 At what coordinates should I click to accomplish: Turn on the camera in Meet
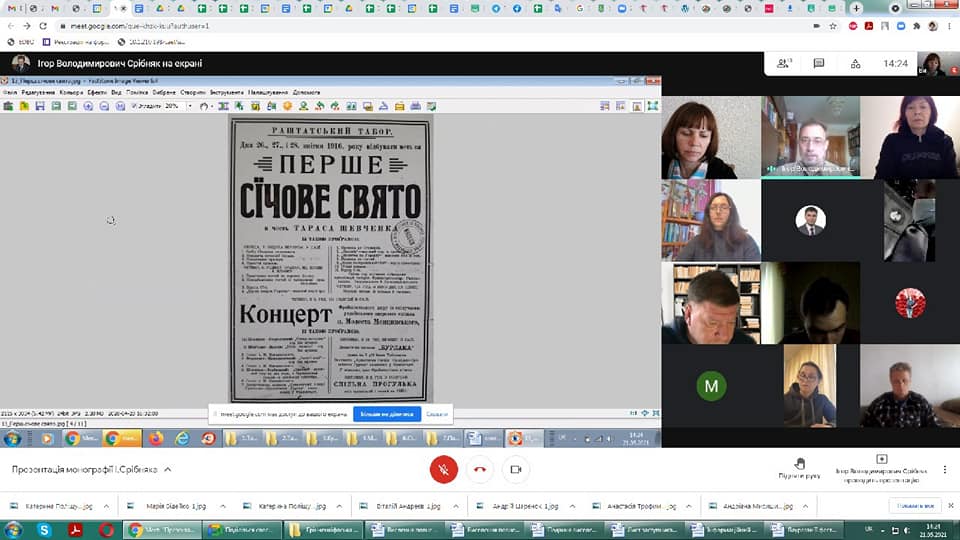(516, 469)
